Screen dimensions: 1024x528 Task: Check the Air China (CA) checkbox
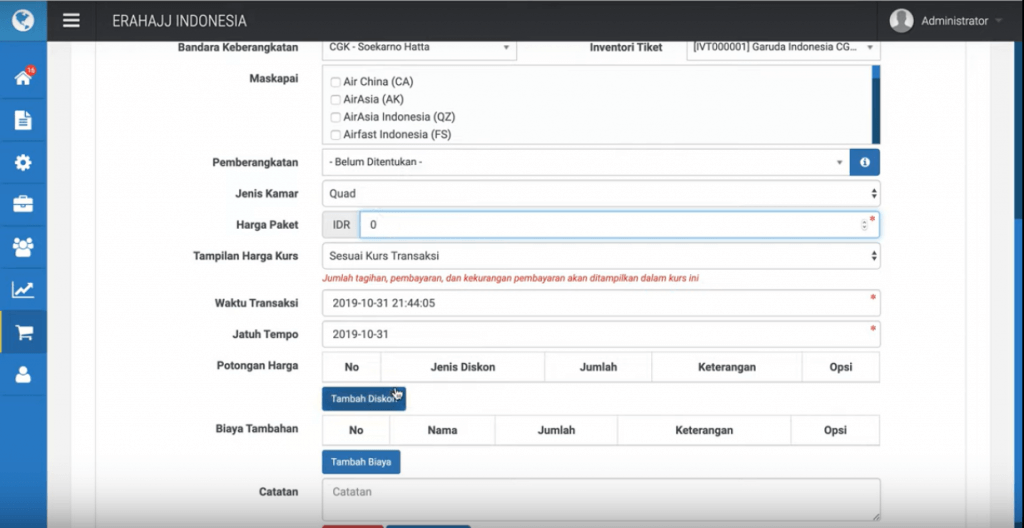[x=336, y=82]
